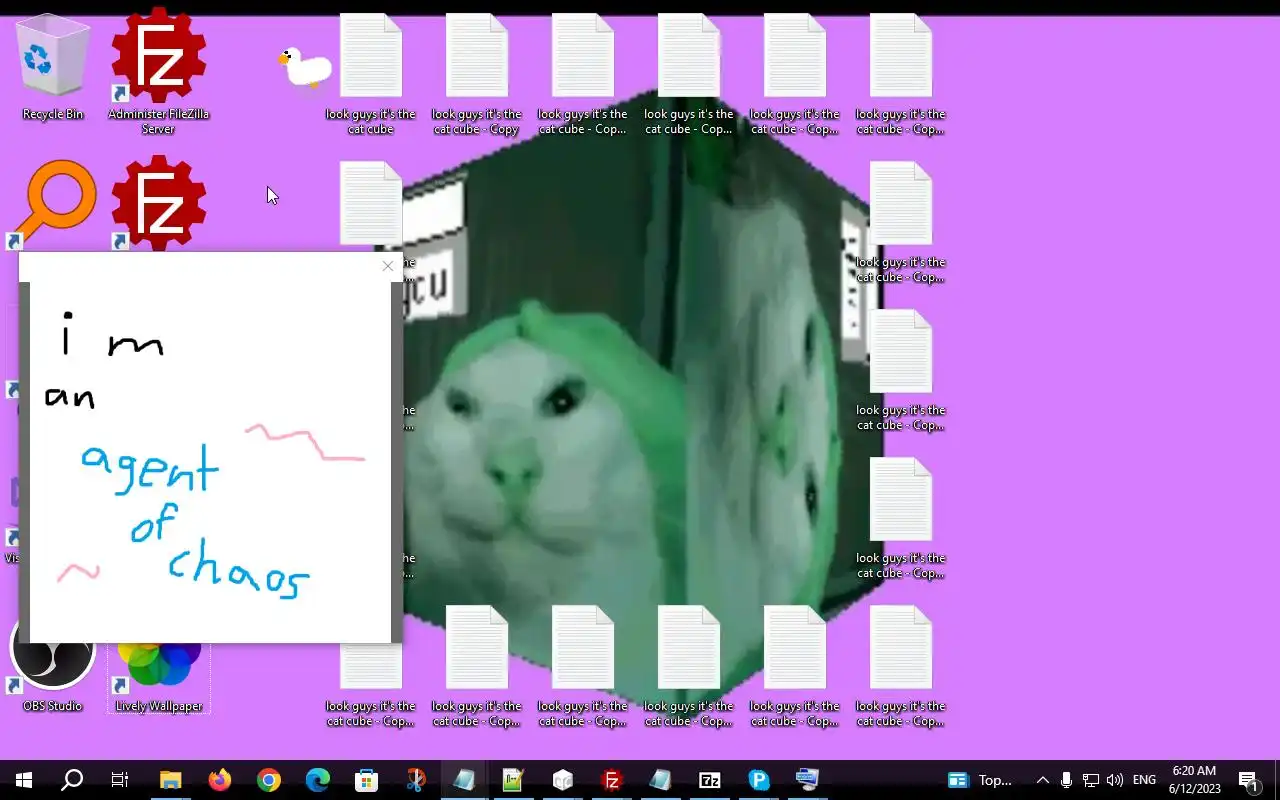Image resolution: width=1280 pixels, height=800 pixels.
Task: Open network status tray icon
Action: coord(1091,780)
